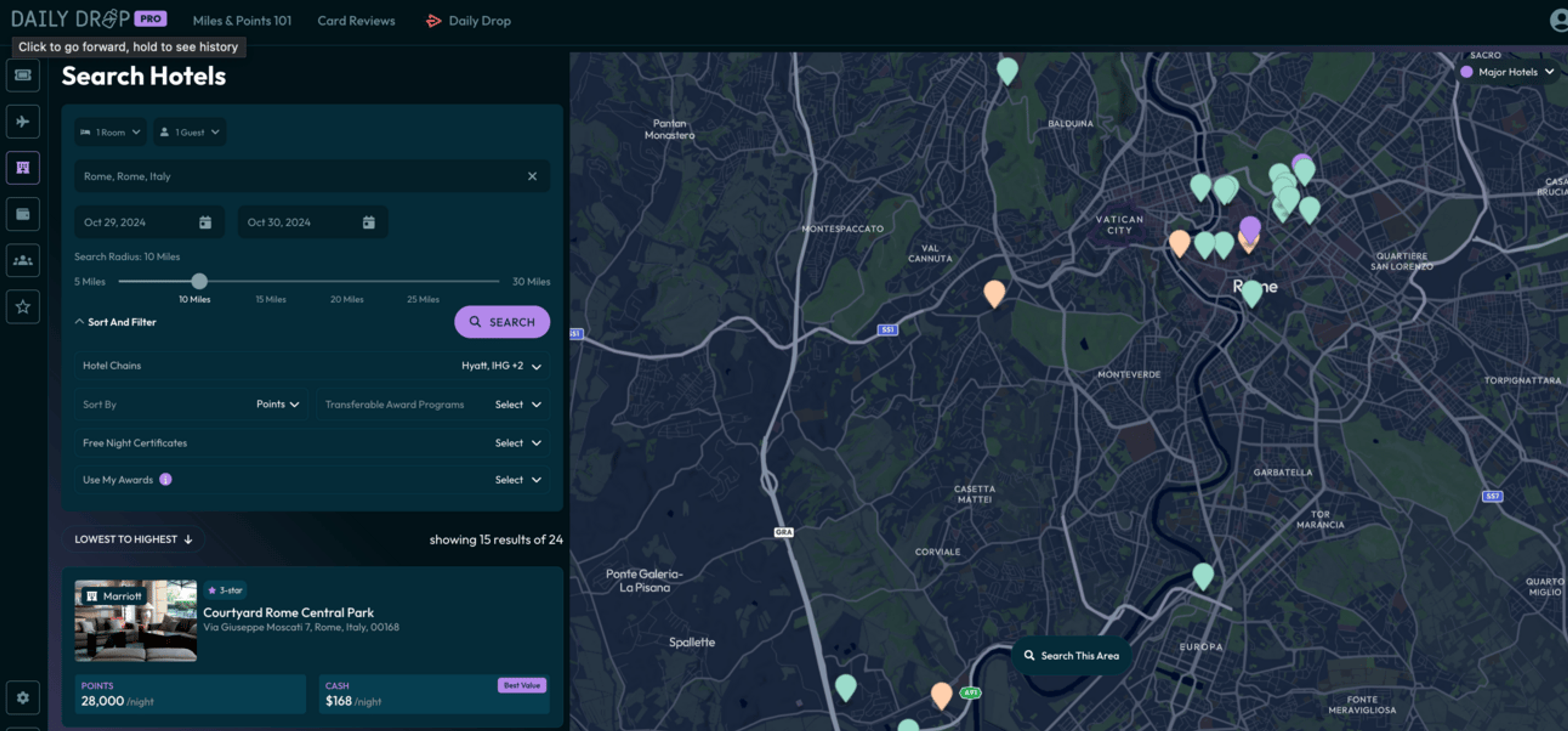Click Search This Area on map
This screenshot has width=1568, height=731.
pyautogui.click(x=1071, y=656)
